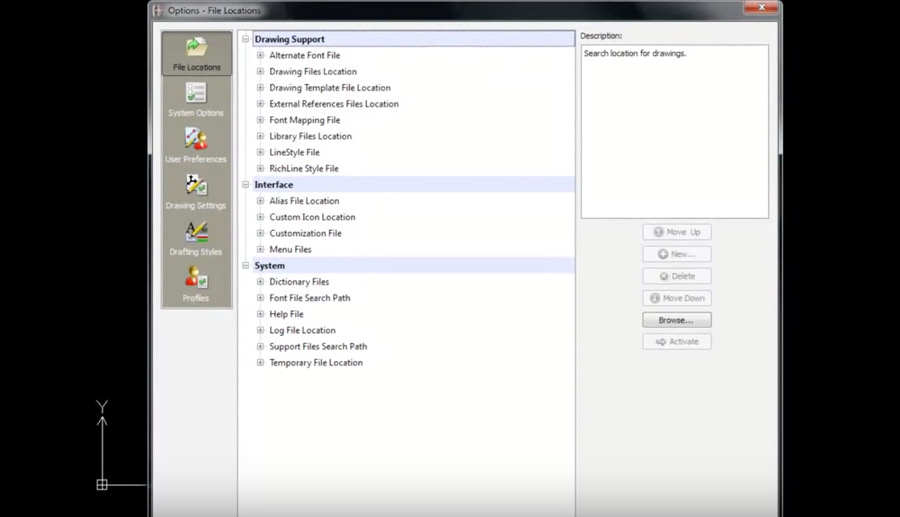Select Drawing Template File Location label

click(330, 88)
